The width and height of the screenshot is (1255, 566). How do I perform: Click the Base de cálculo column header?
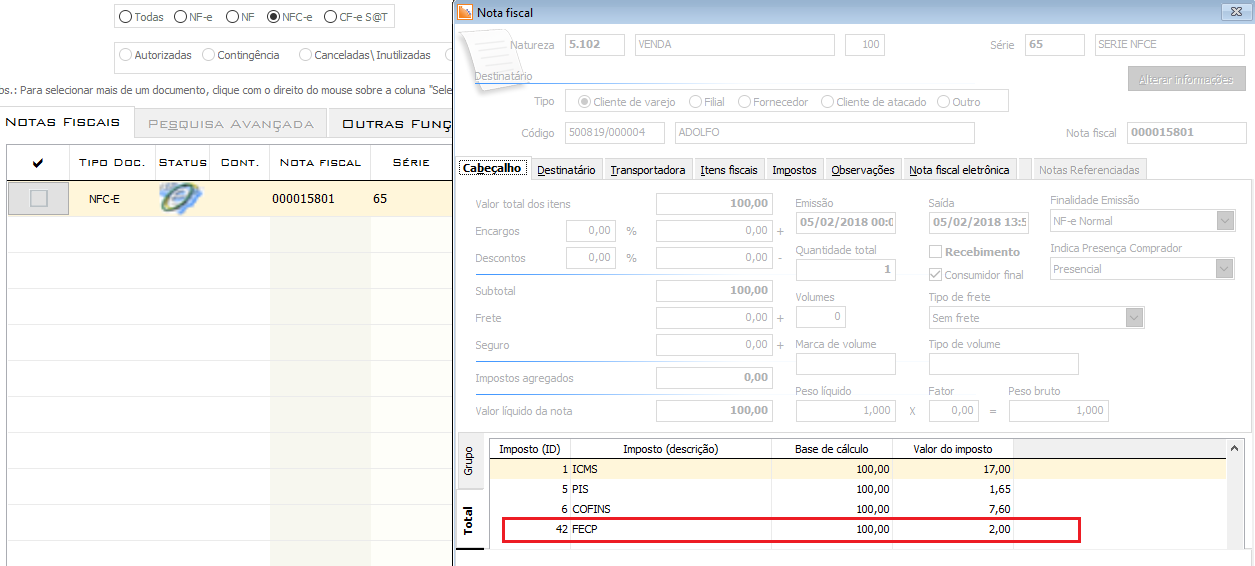click(x=832, y=449)
